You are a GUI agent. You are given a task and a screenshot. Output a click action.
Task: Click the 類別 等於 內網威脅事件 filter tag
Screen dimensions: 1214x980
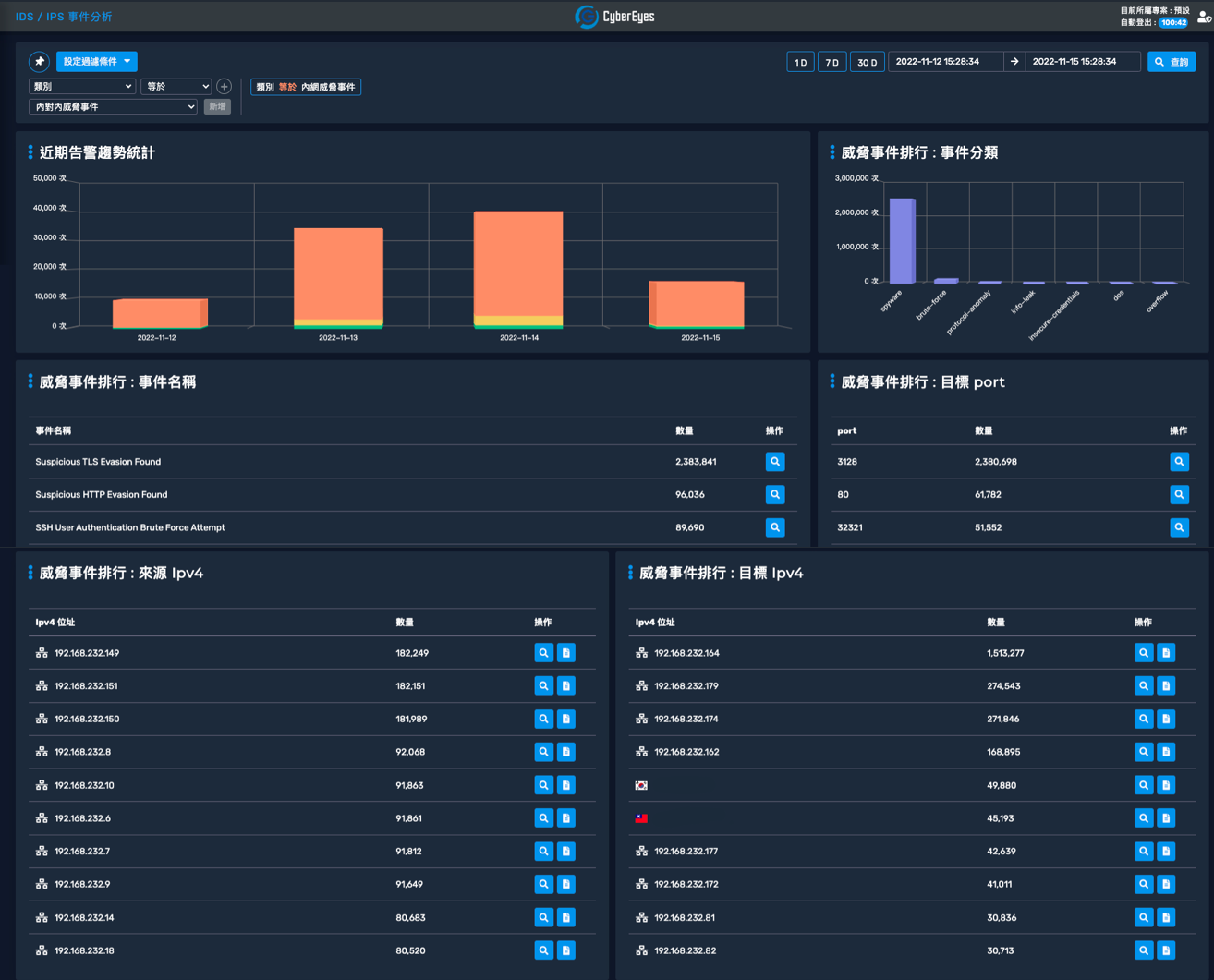coord(306,87)
